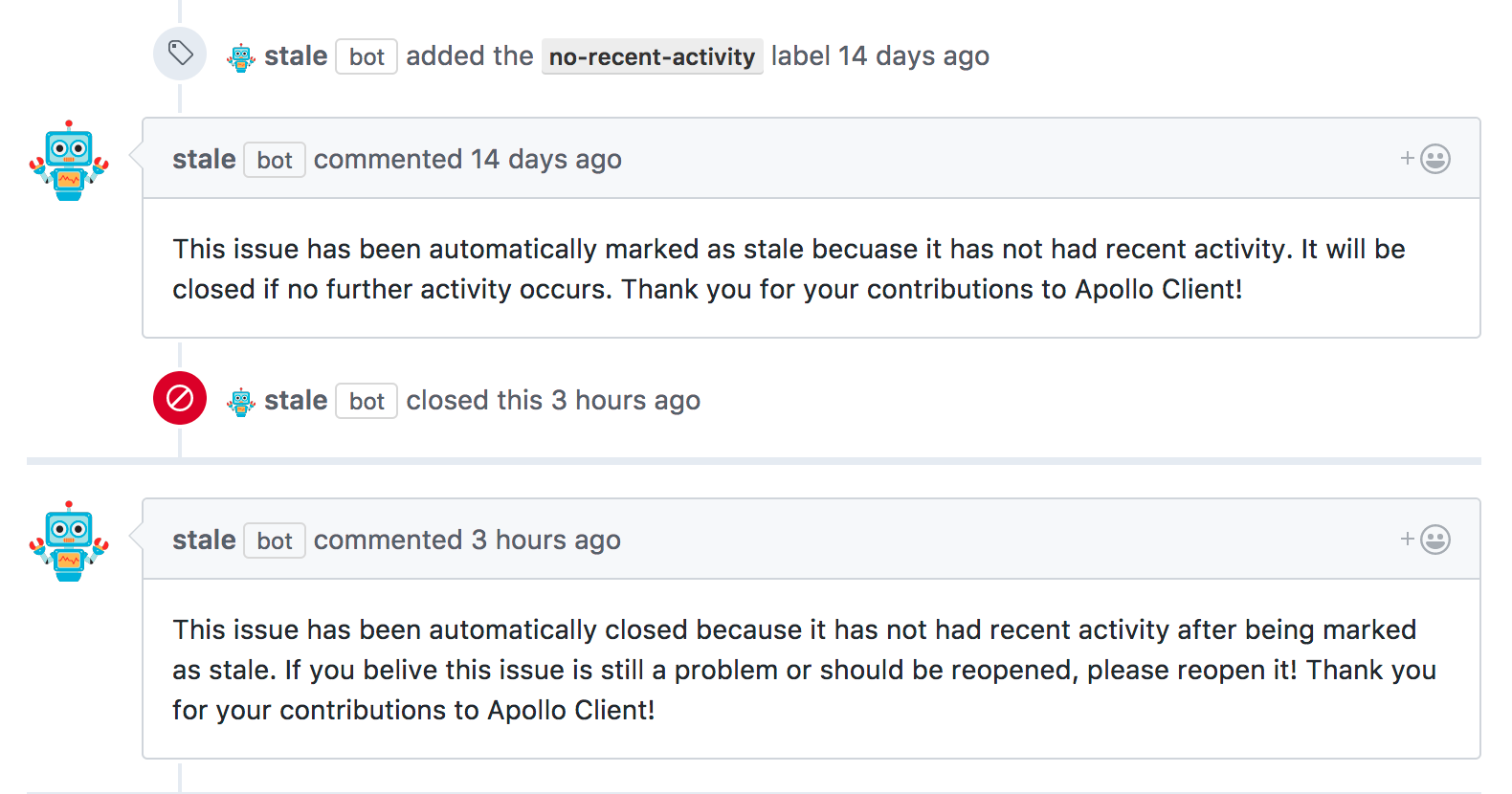Click stale author name on 14-days-ago comment
This screenshot has height=794, width=1512.
pos(204,160)
